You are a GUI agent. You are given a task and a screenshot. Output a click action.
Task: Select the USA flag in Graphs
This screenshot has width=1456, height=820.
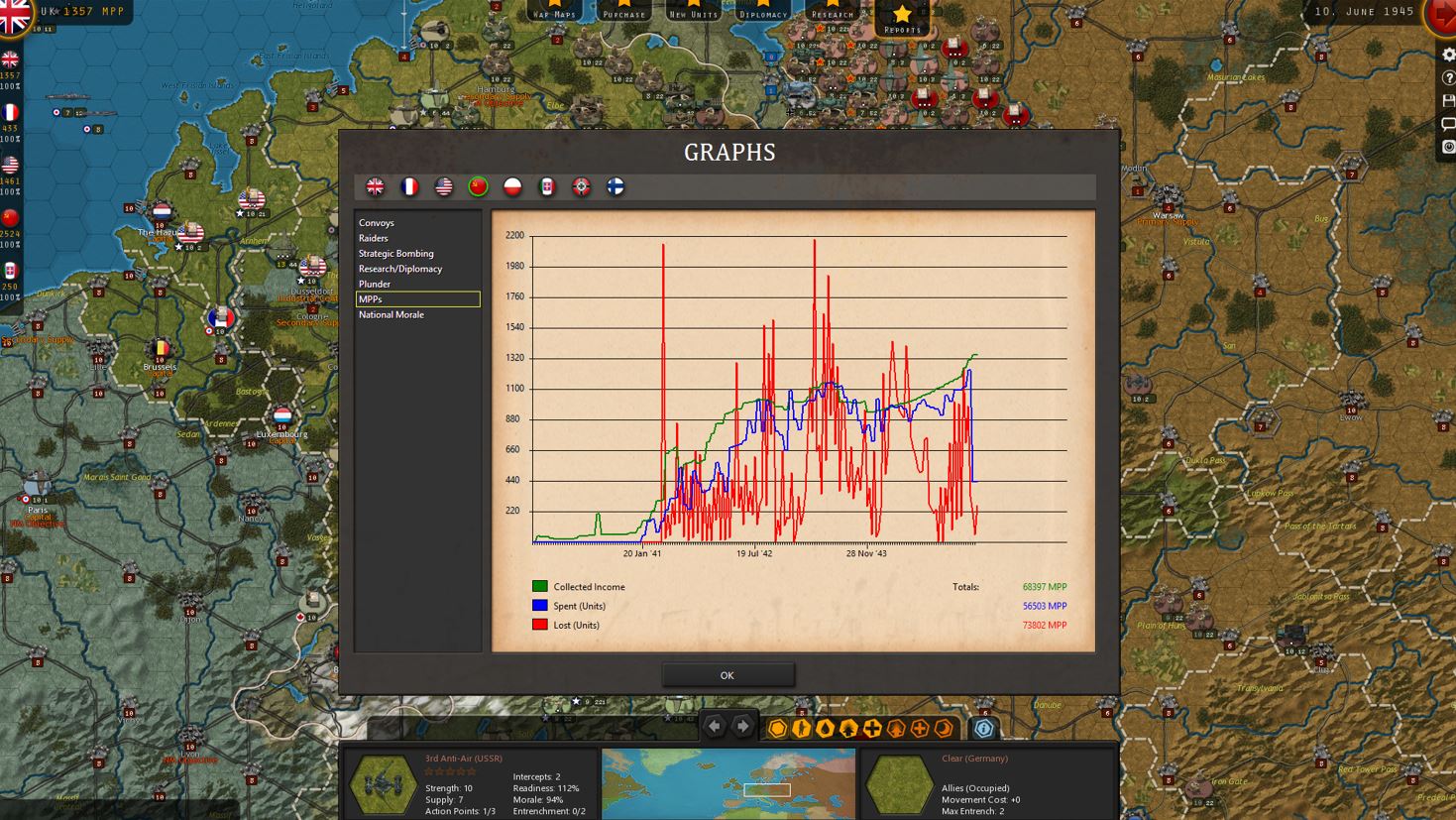tap(444, 186)
